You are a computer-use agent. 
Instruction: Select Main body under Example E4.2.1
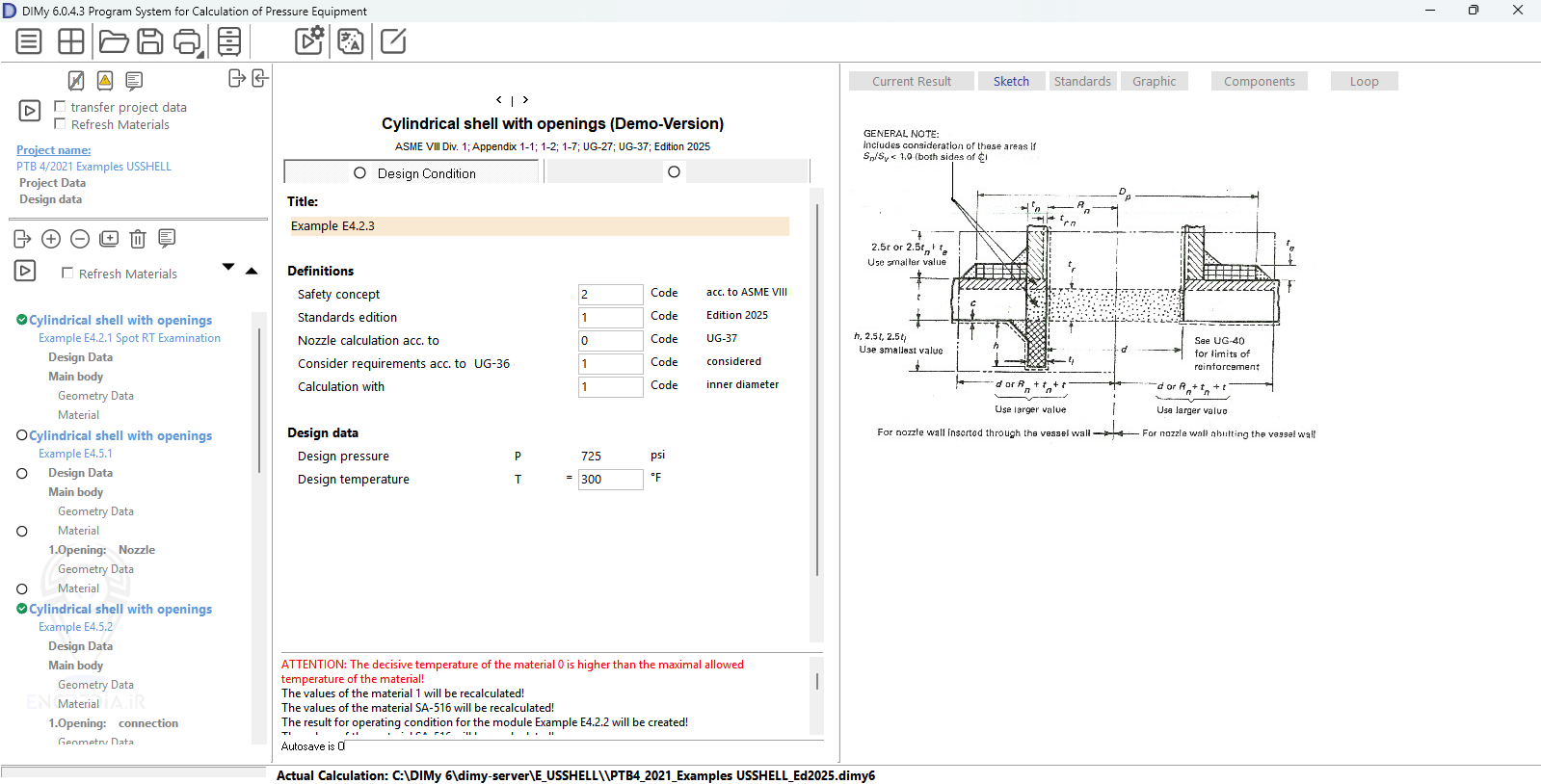(76, 377)
